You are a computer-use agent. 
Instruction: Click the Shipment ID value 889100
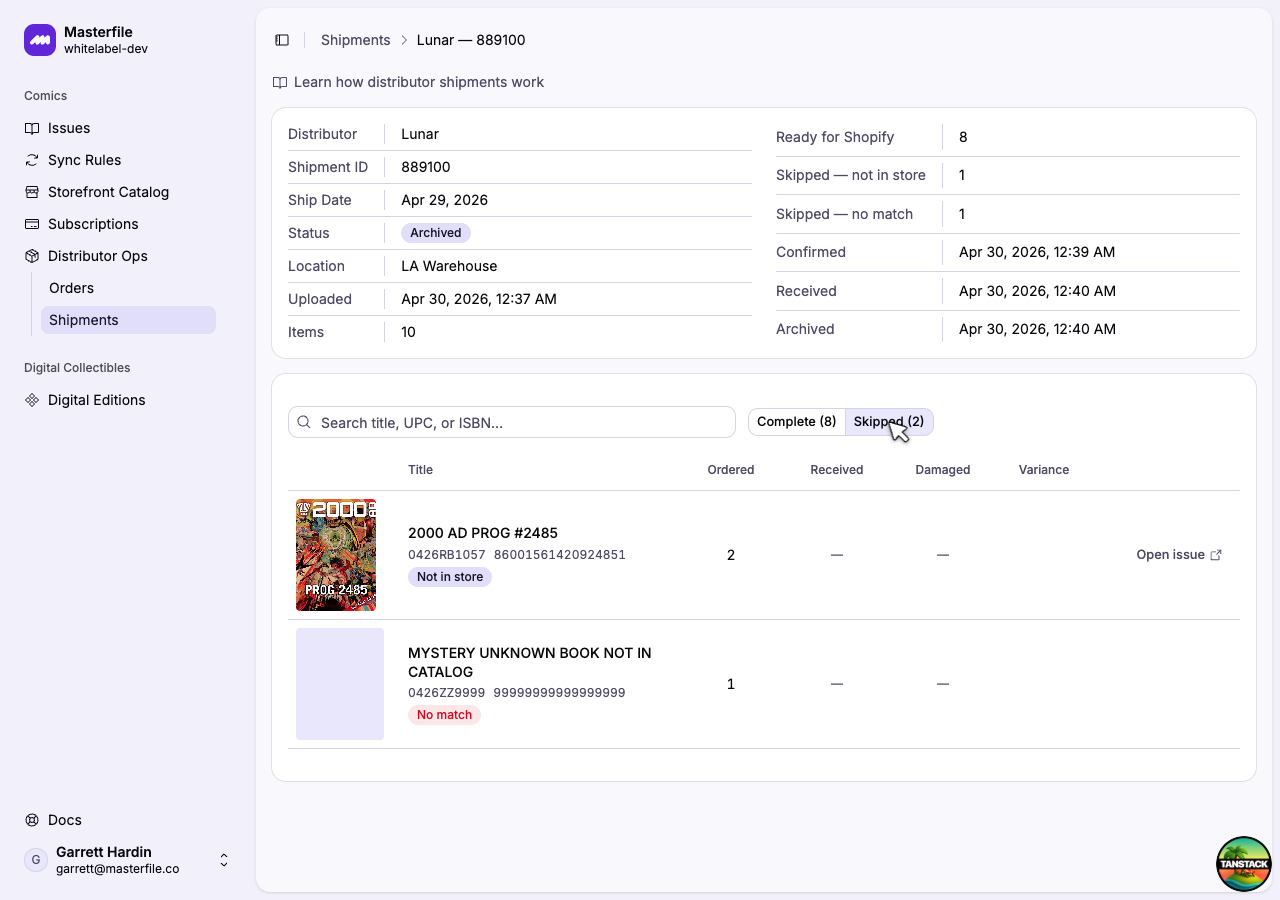(x=426, y=167)
